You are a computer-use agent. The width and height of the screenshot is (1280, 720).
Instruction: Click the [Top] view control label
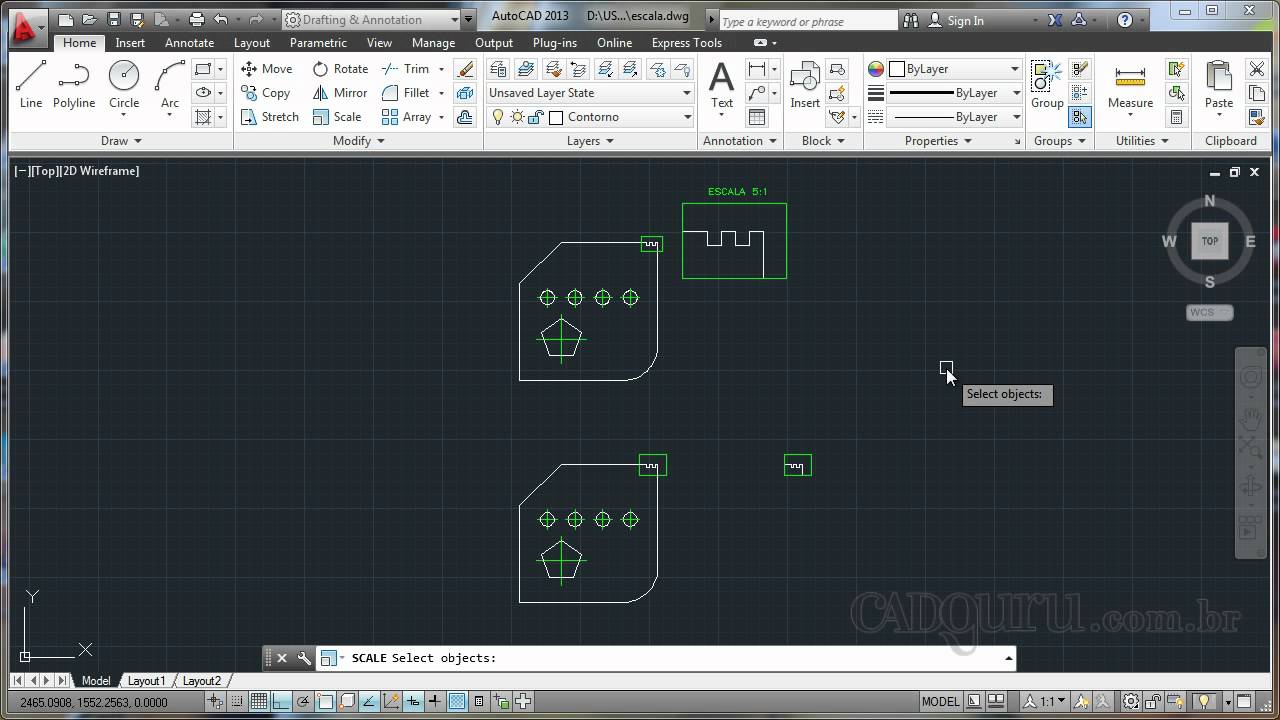pyautogui.click(x=43, y=171)
